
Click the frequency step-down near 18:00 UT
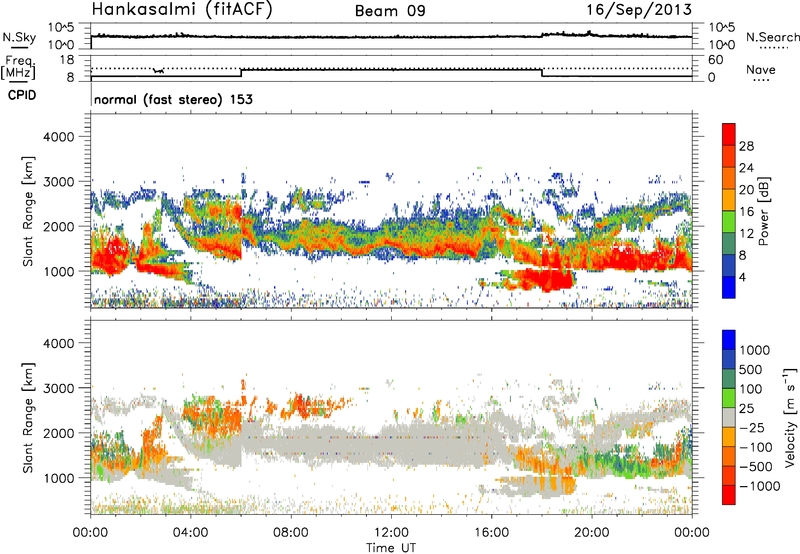pyautogui.click(x=542, y=73)
